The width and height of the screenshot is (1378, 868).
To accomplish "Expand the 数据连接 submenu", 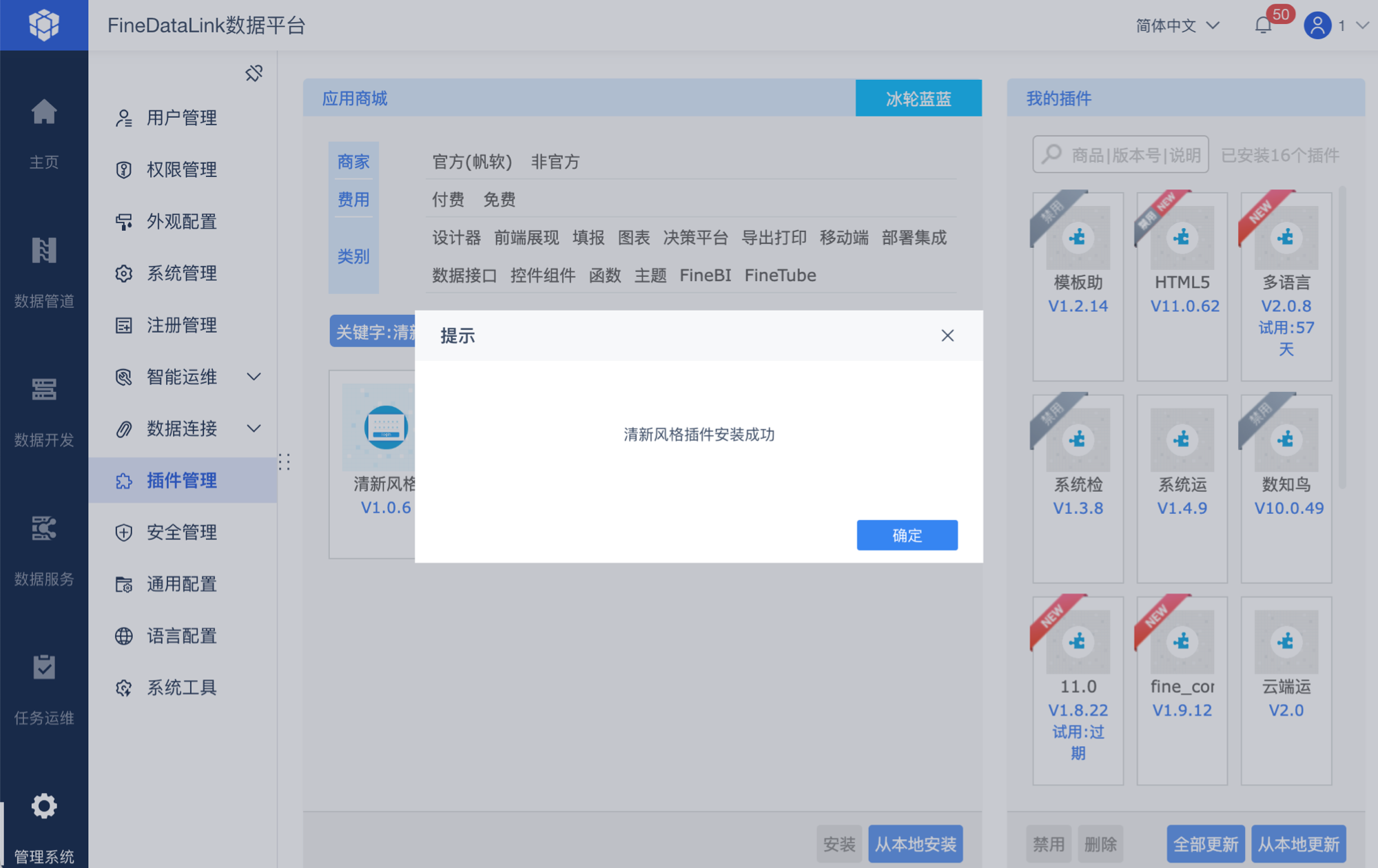I will click(254, 428).
